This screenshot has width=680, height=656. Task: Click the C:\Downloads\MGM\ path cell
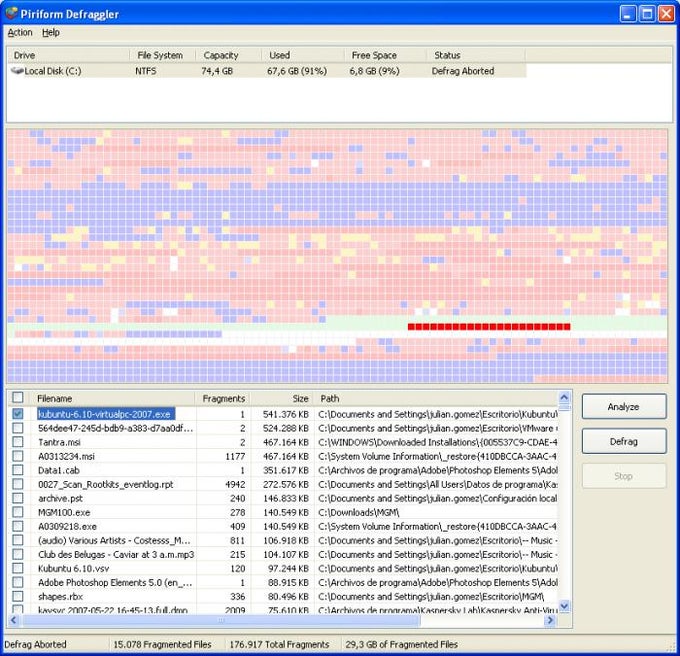pyautogui.click(x=359, y=512)
